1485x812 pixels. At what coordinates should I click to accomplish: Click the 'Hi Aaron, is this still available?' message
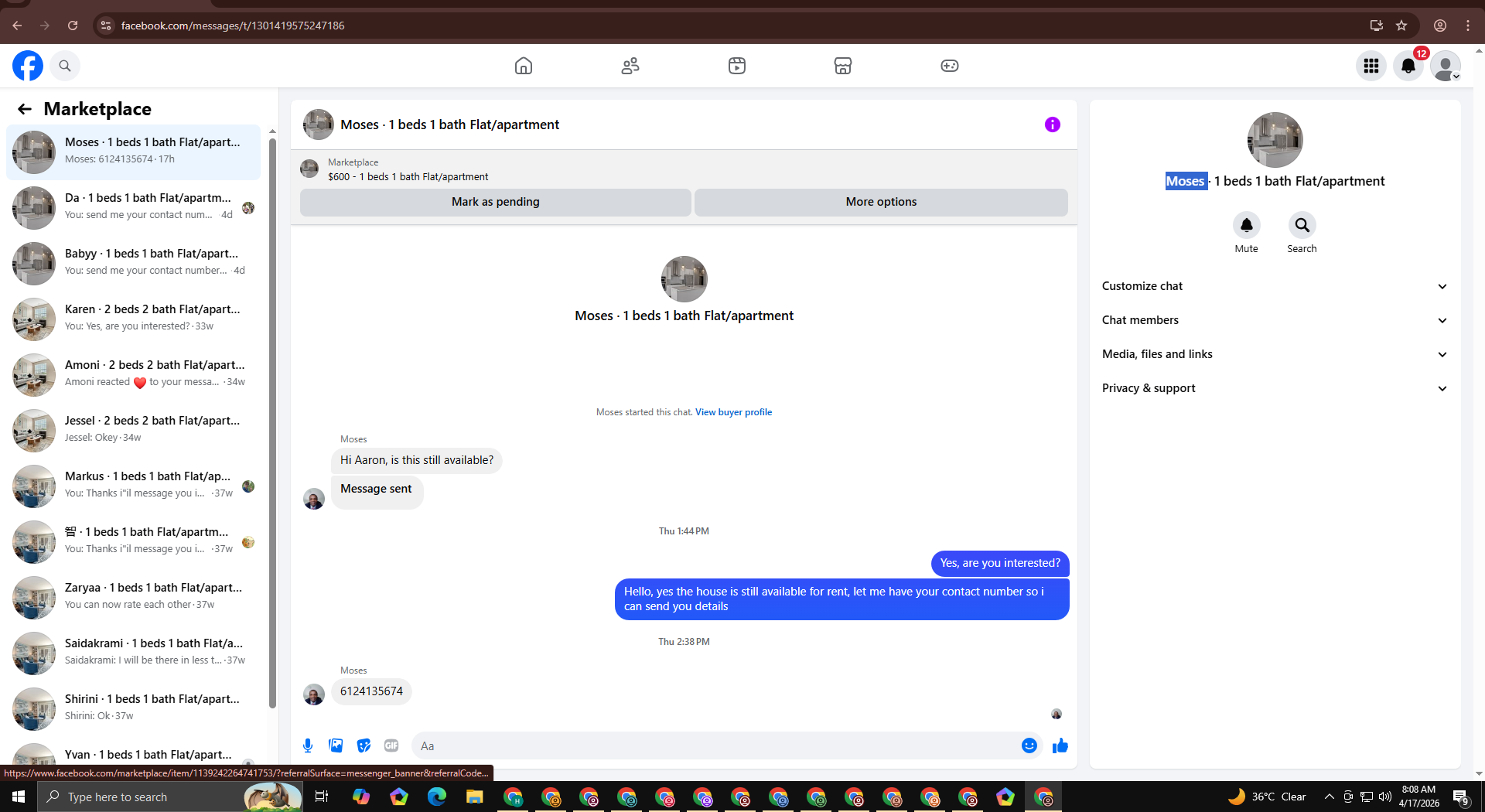point(417,460)
